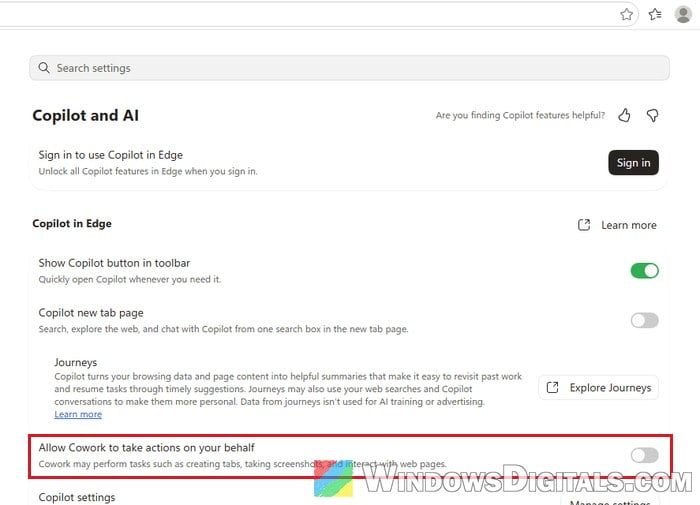
Task: Enable Copilot new tab page toggle
Action: (644, 320)
